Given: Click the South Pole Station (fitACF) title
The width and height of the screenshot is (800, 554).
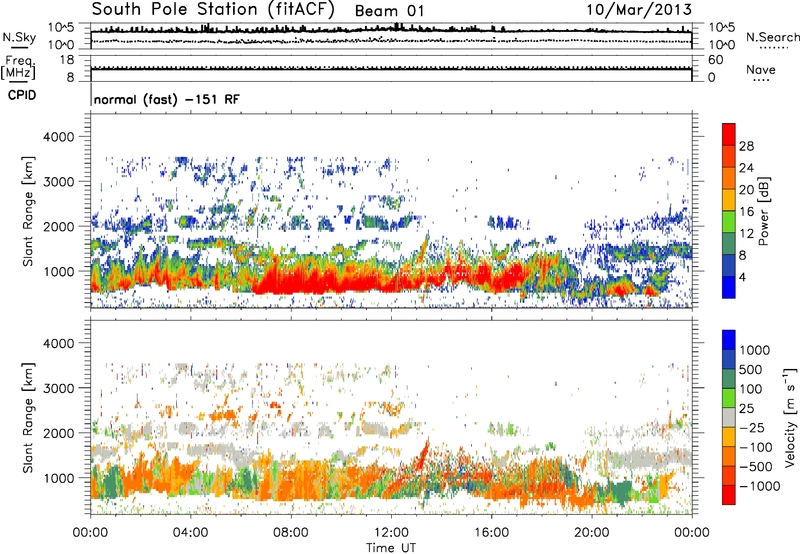Looking at the screenshot, I should [x=213, y=10].
